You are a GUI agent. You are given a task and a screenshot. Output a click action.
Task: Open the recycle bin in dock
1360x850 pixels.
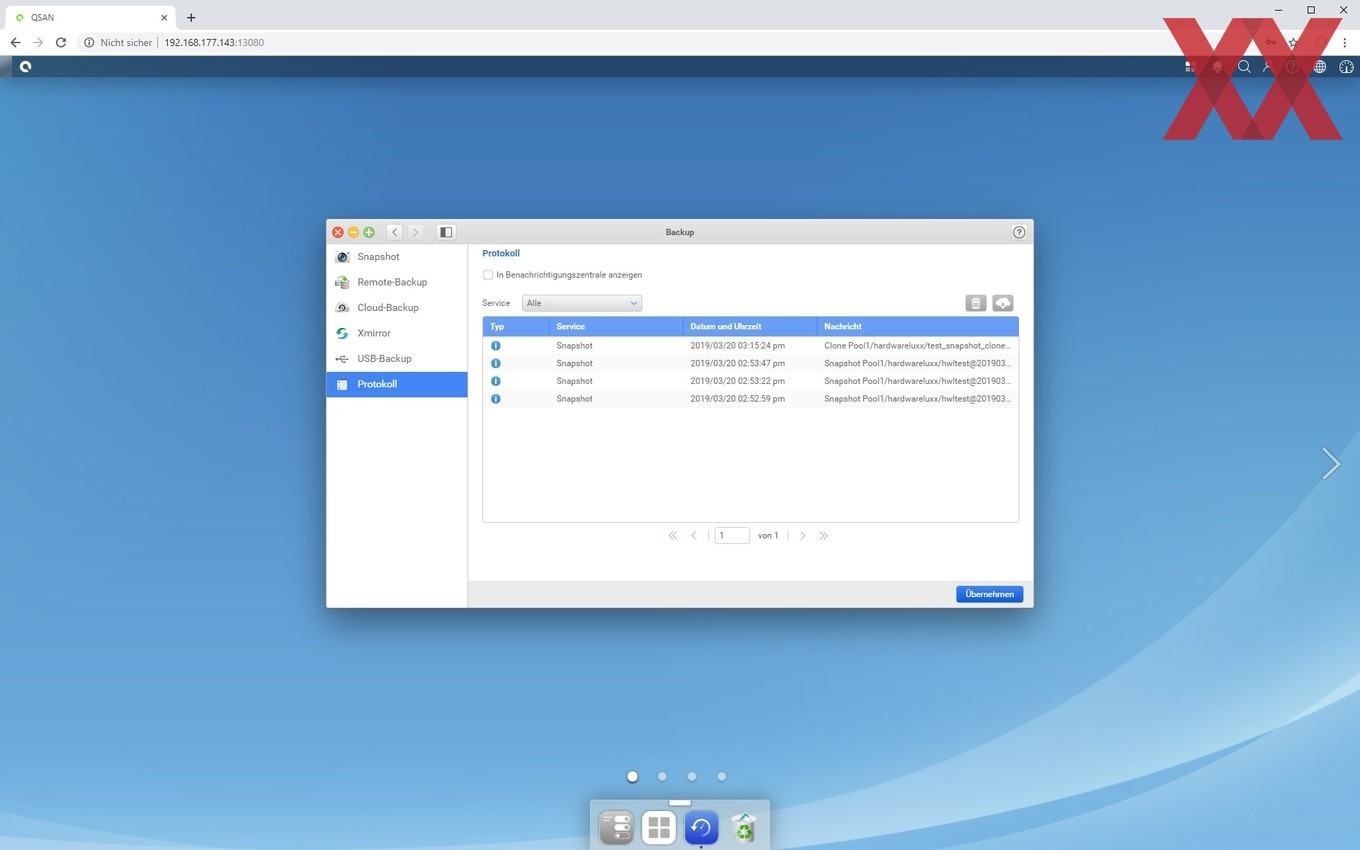(x=744, y=828)
